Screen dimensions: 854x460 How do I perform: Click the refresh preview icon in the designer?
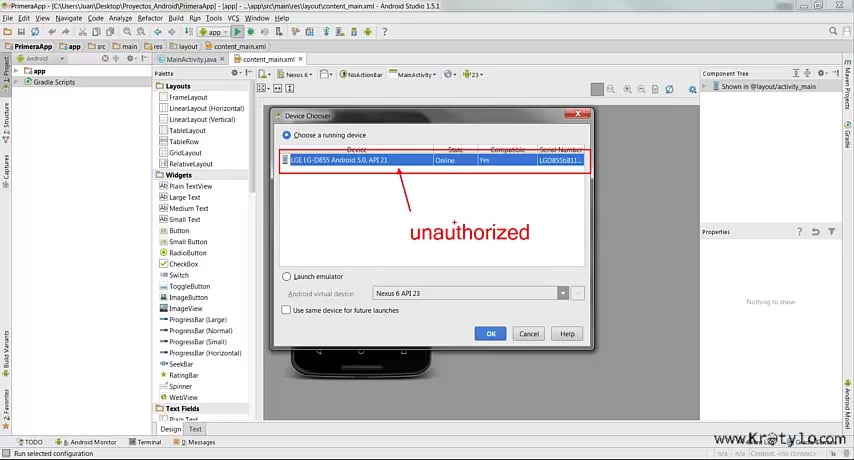click(x=669, y=89)
